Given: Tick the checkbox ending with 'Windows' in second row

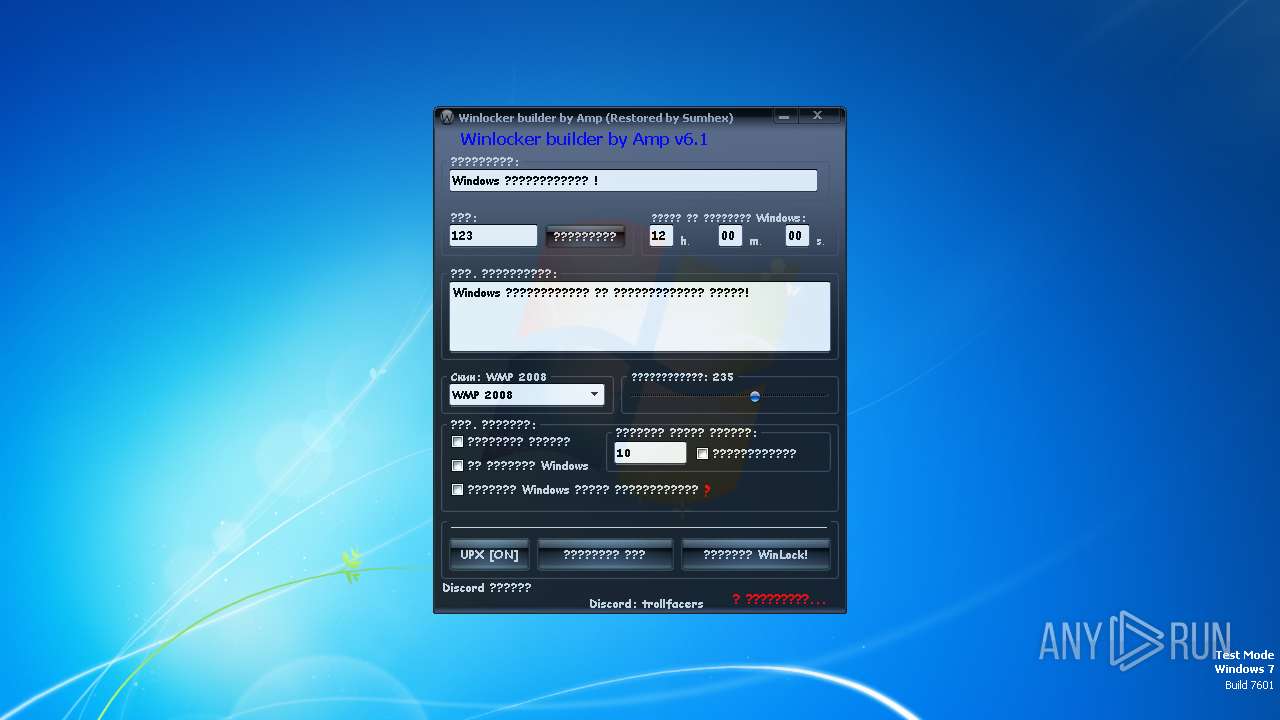Looking at the screenshot, I should 458,466.
